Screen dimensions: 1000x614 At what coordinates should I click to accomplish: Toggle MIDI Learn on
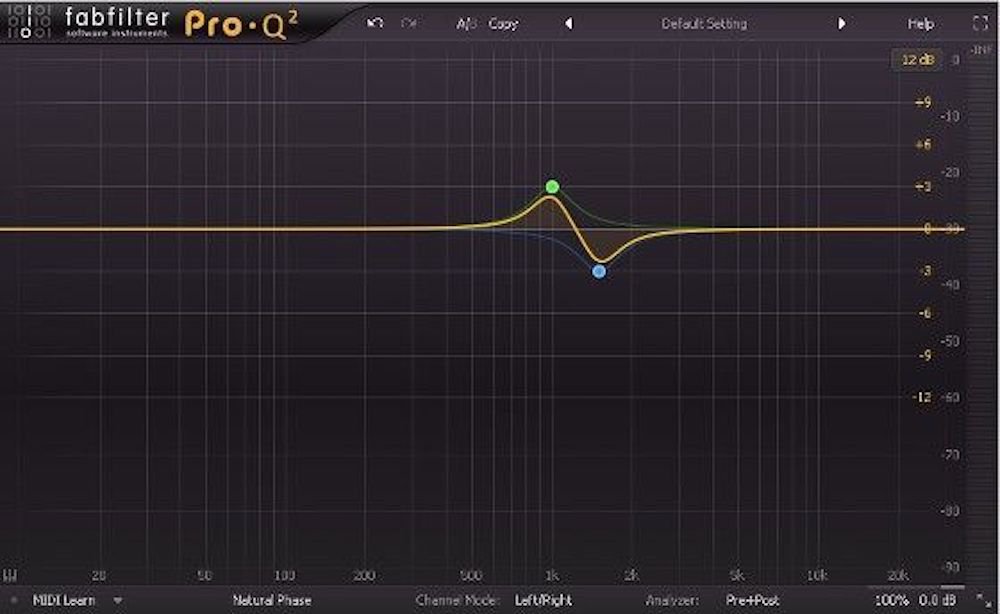click(64, 601)
